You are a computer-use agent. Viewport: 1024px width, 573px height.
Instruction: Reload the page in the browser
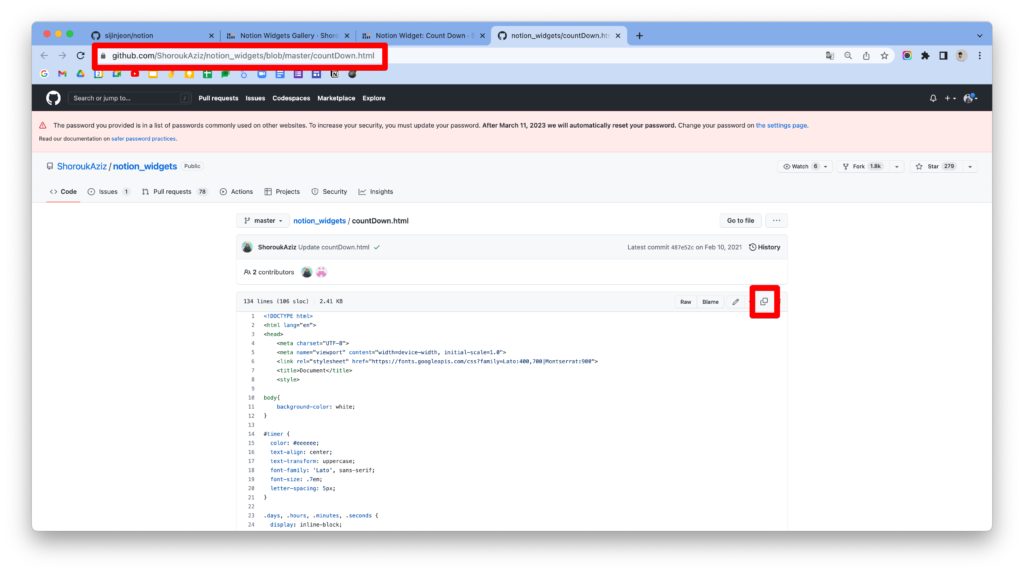(80, 56)
